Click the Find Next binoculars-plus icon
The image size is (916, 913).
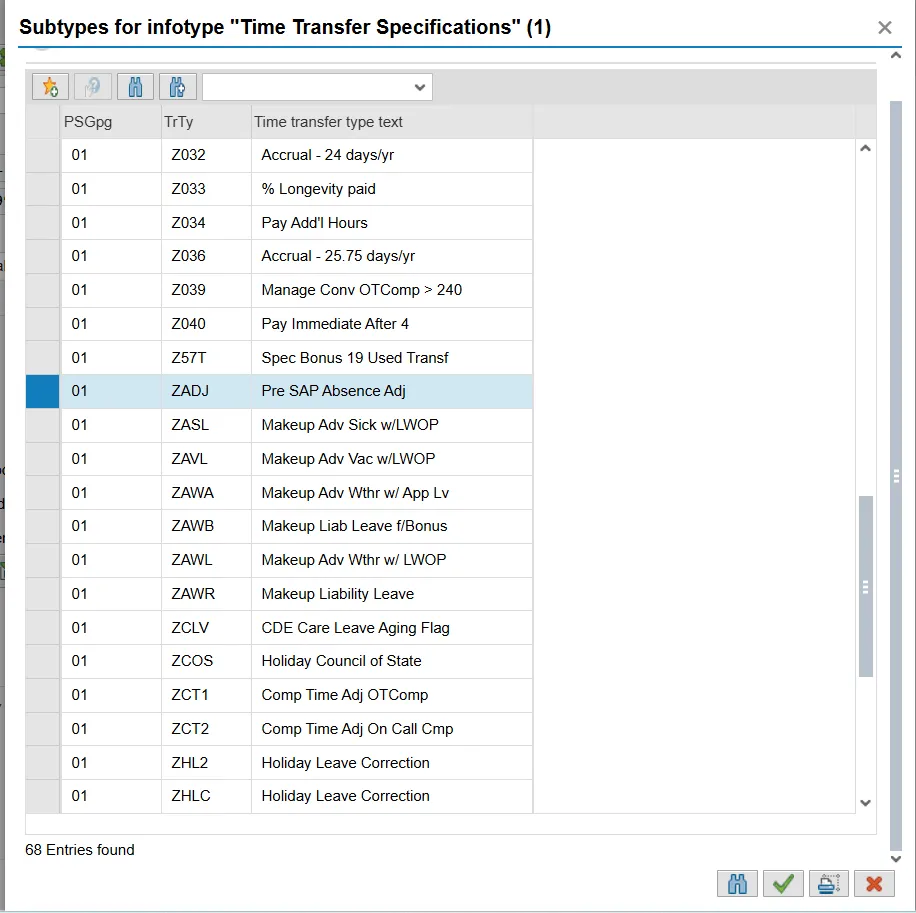178,87
